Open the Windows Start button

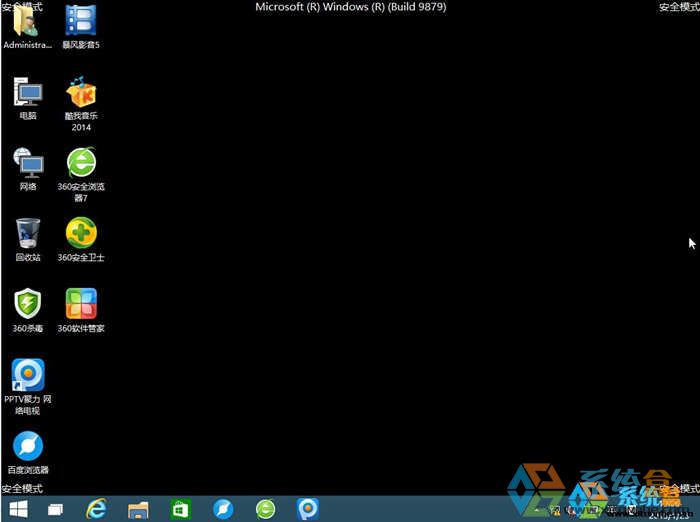pyautogui.click(x=18, y=509)
